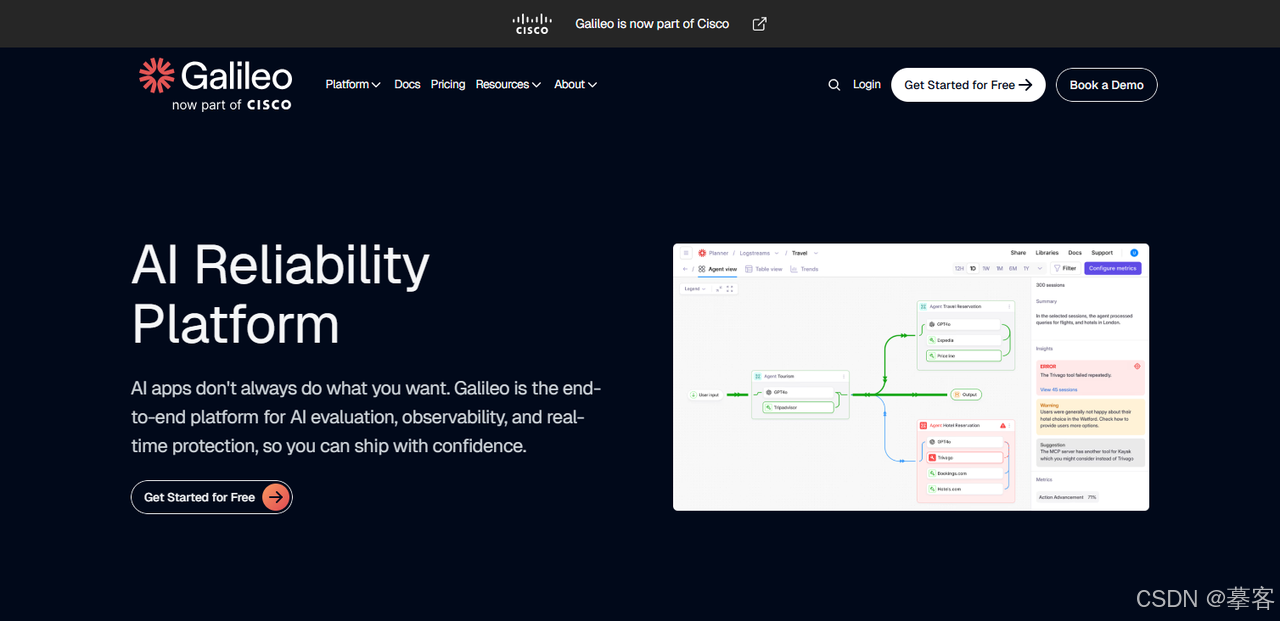Click the target icon on the ERROR card
Viewport: 1280px width, 621px height.
1137,366
